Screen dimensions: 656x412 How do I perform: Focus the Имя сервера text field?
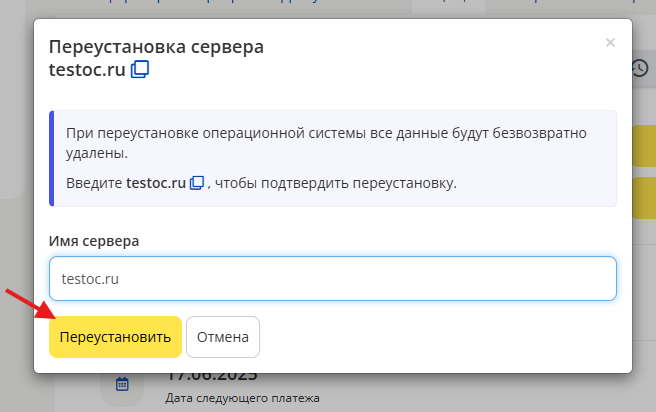click(332, 279)
